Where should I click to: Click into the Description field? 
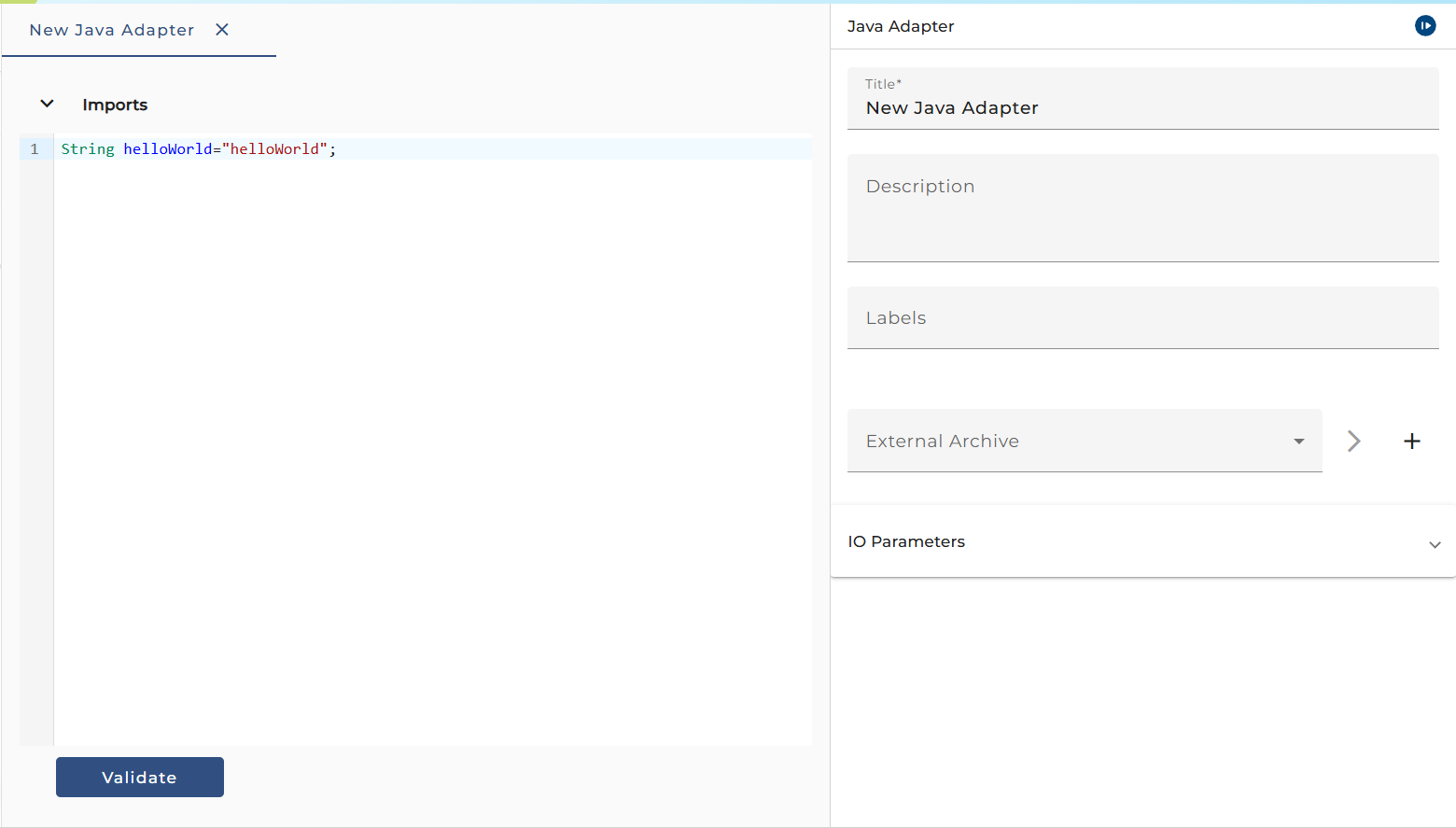[x=1142, y=208]
